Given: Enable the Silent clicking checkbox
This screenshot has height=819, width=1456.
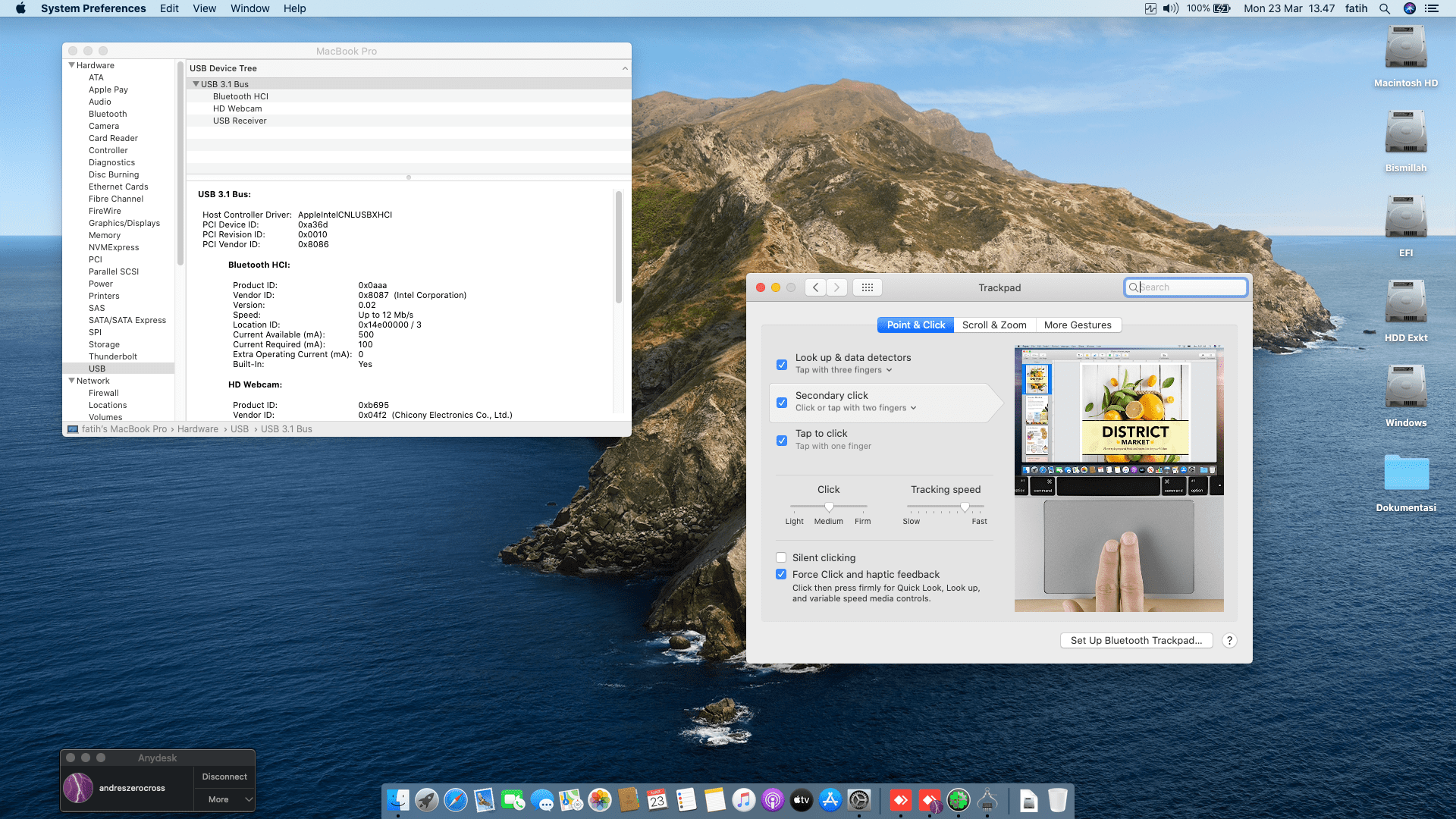Looking at the screenshot, I should coord(781,557).
